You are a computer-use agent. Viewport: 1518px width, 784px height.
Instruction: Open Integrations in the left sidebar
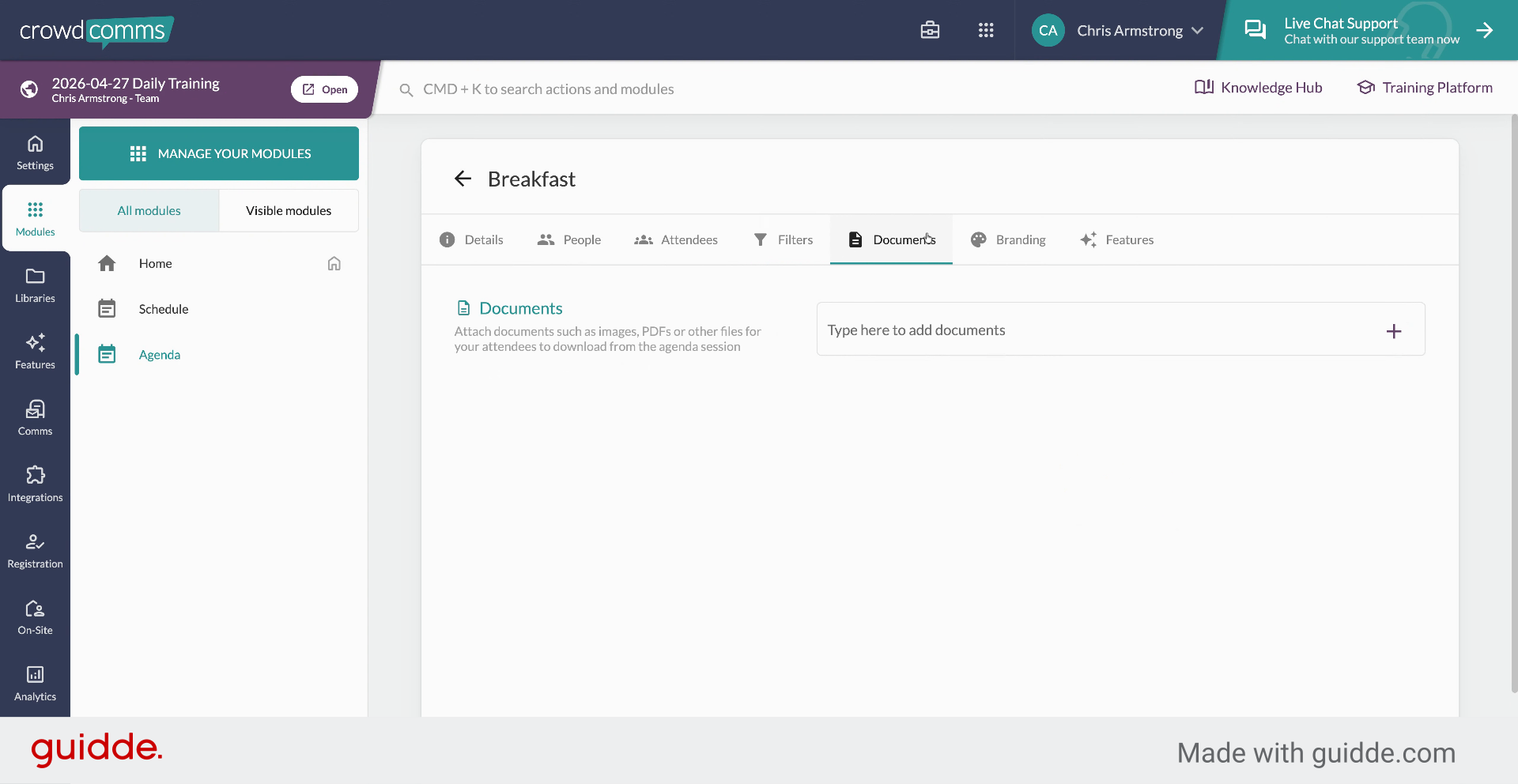tap(35, 484)
